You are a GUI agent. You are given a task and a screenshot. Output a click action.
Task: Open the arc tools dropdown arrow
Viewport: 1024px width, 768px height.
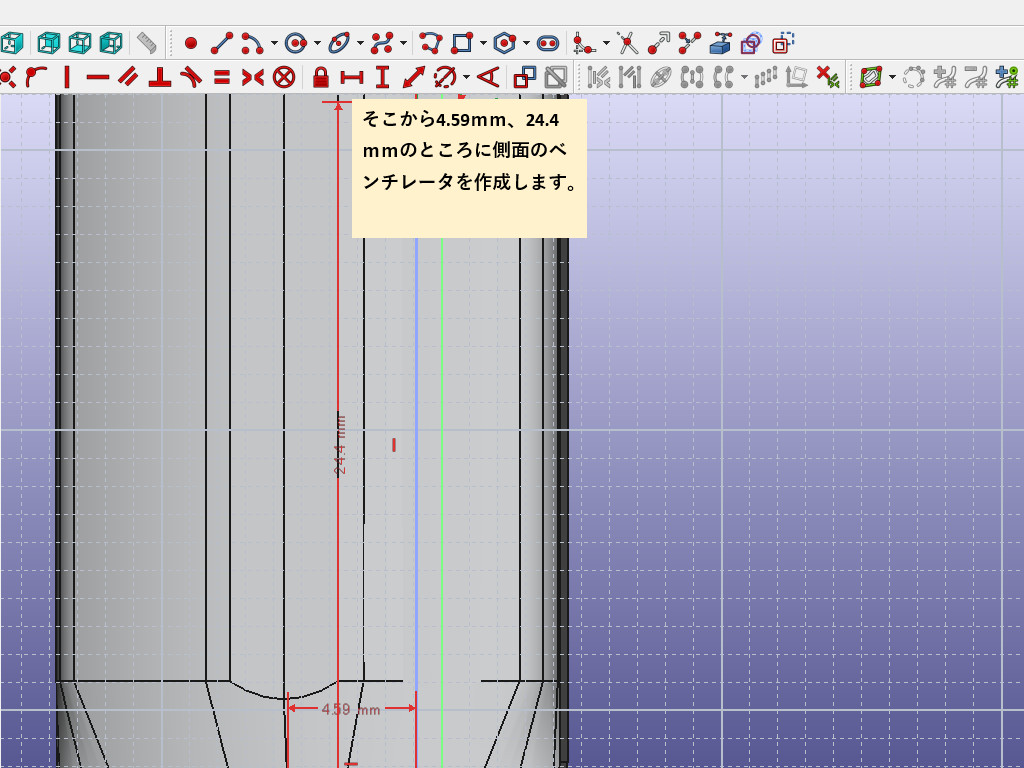point(274,43)
